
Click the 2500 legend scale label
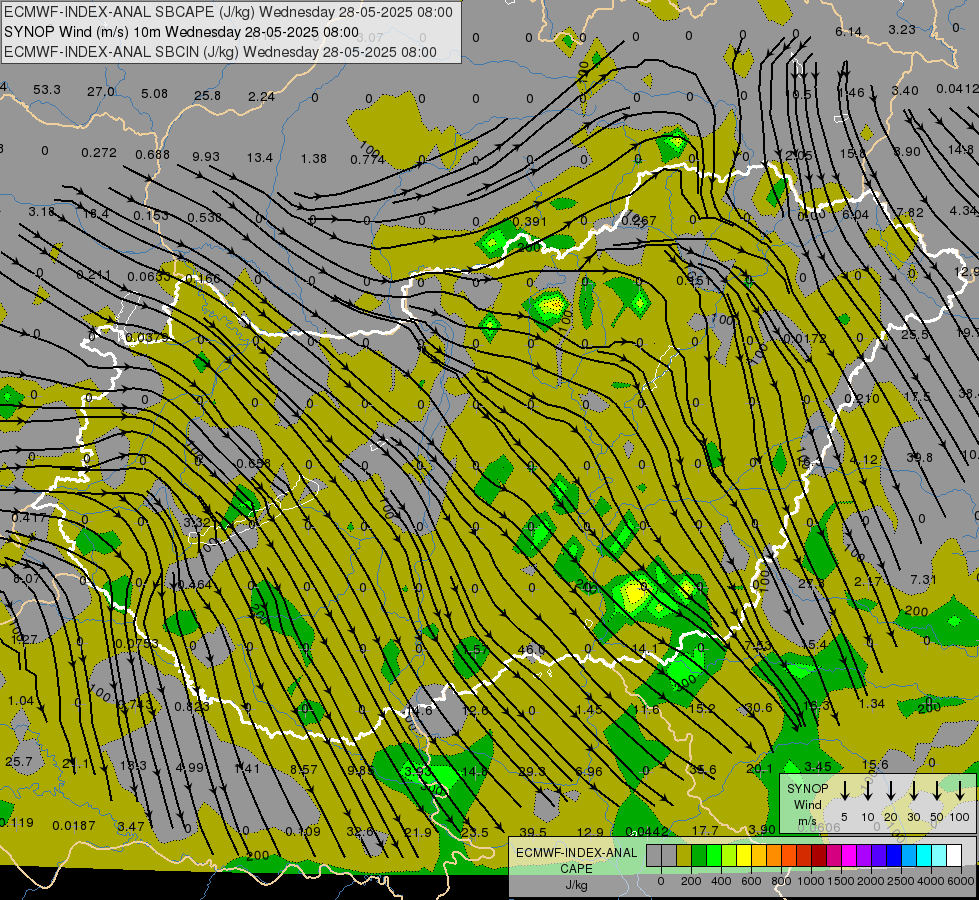(901, 881)
